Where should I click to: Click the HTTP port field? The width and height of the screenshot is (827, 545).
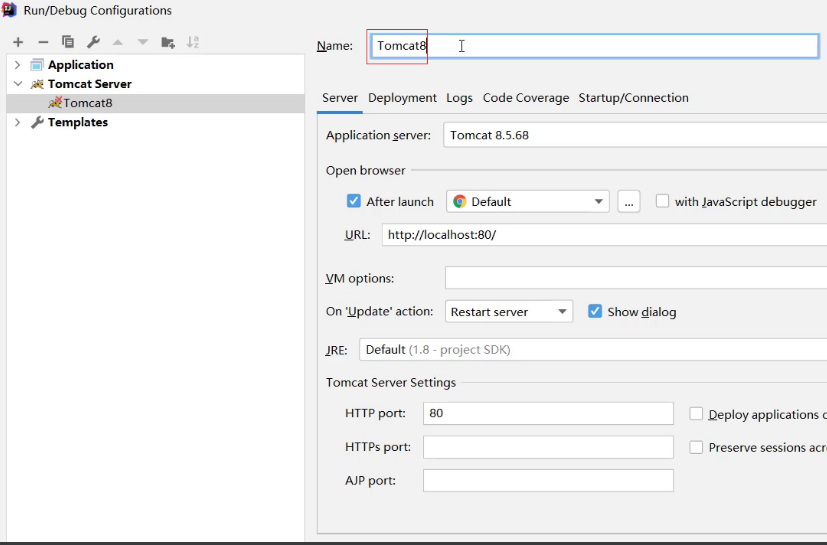548,413
